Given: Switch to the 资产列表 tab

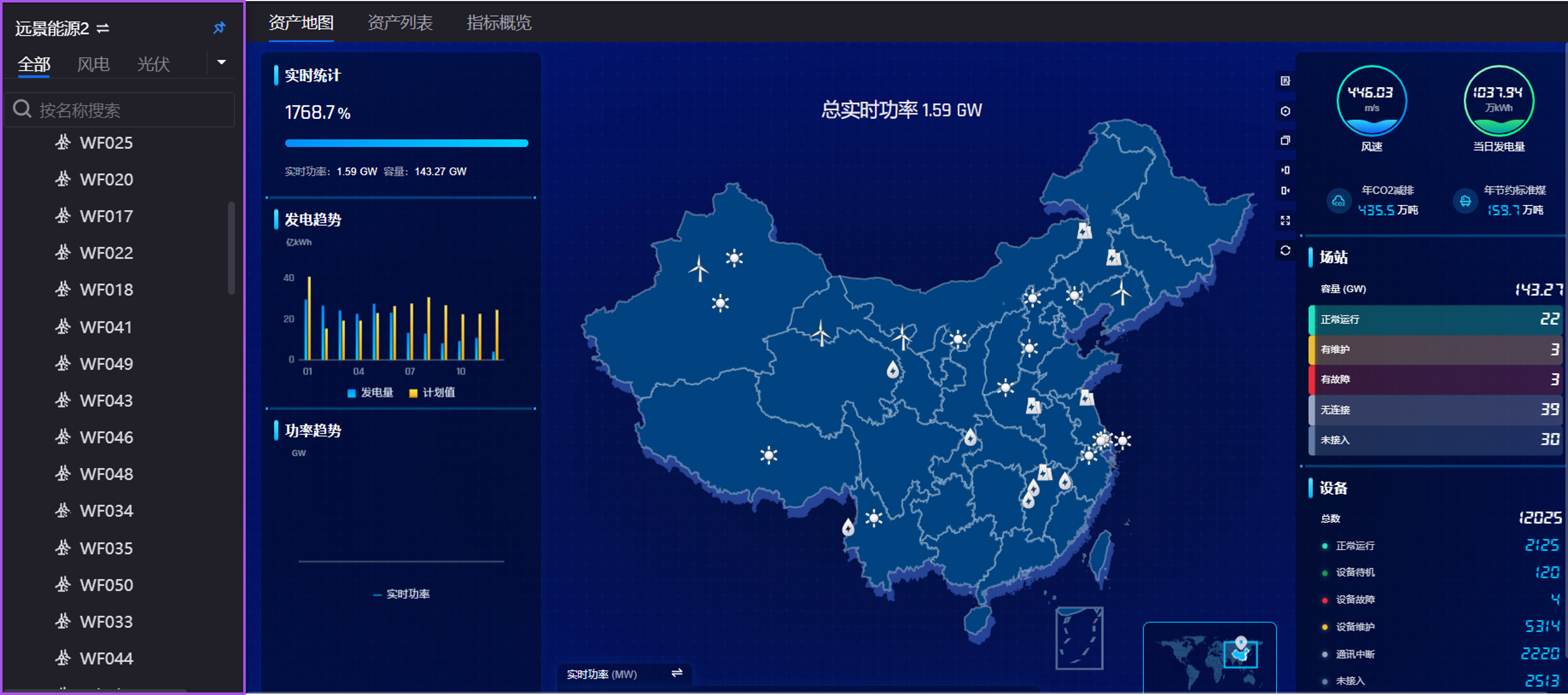Looking at the screenshot, I should tap(400, 23).
